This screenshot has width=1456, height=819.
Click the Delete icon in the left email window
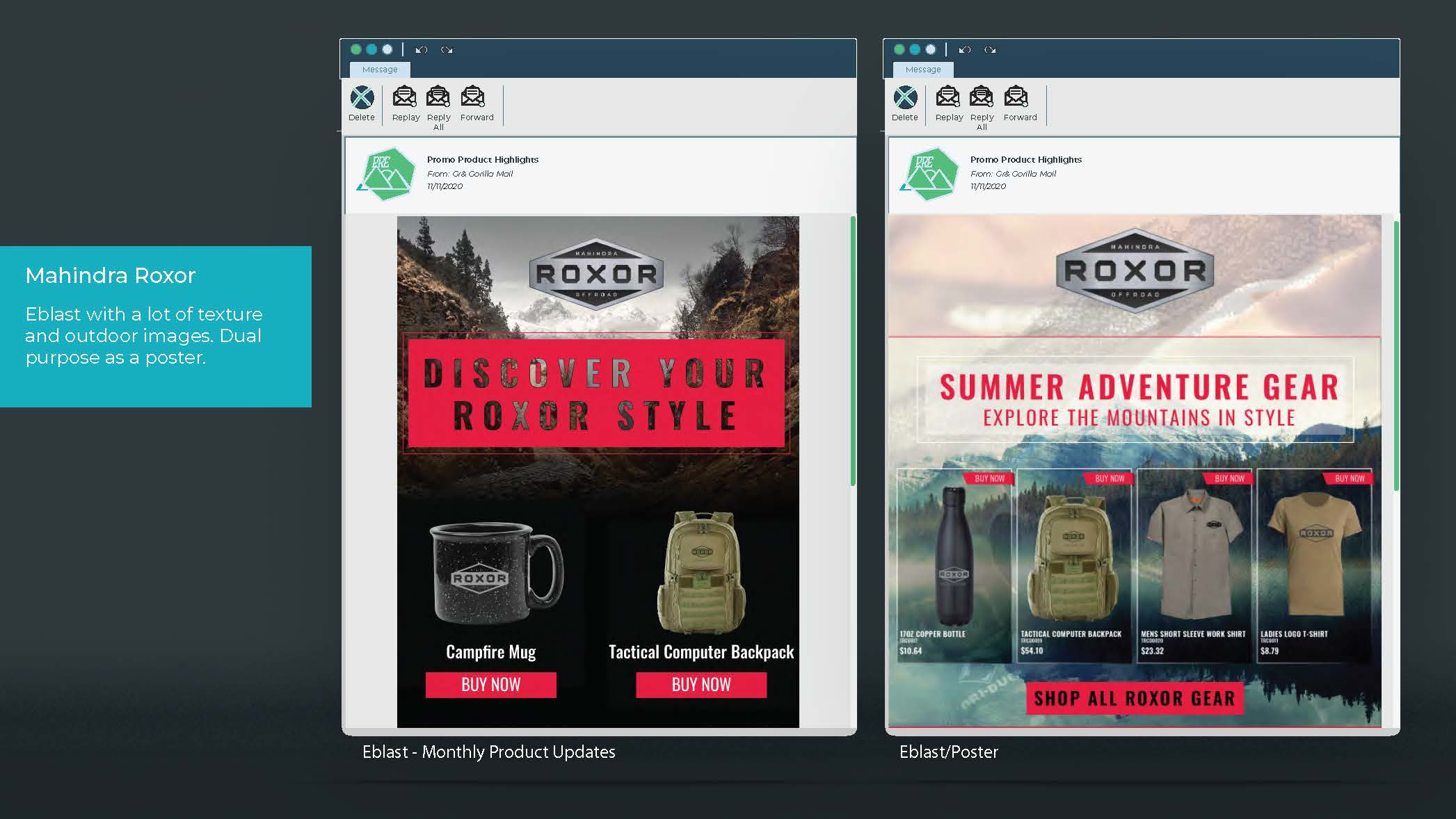click(362, 97)
